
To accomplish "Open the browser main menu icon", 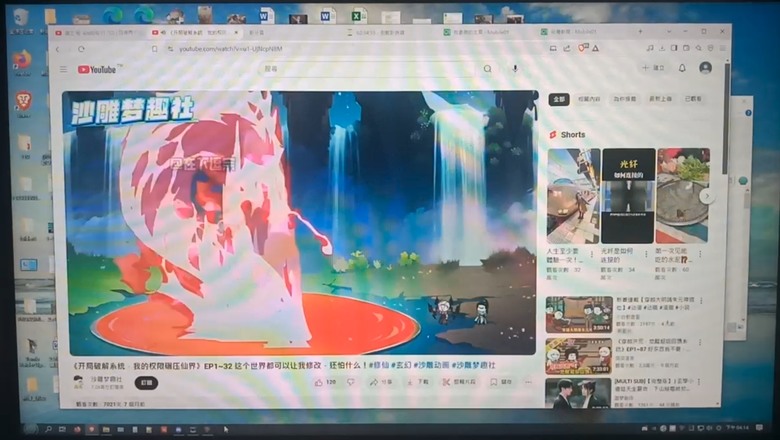I will (x=722, y=48).
